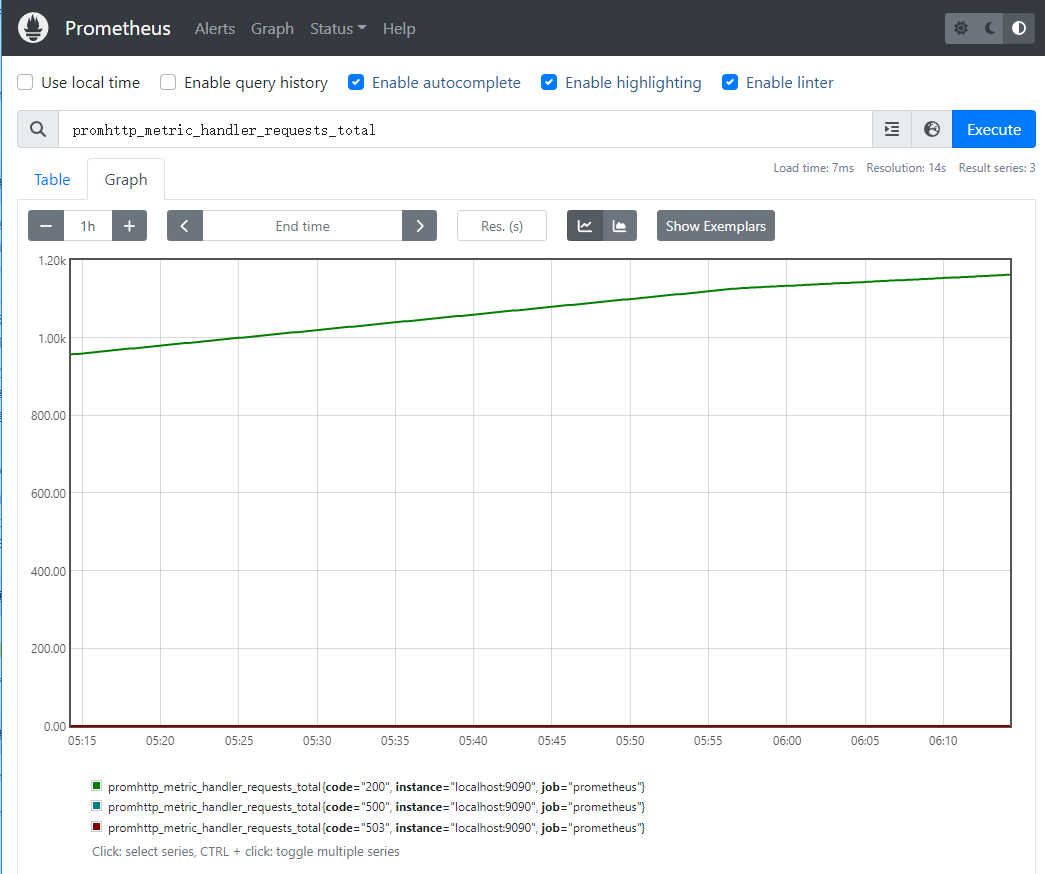1045x874 pixels.
Task: Select the browser-preferred theme contrast icon
Action: (x=1019, y=28)
